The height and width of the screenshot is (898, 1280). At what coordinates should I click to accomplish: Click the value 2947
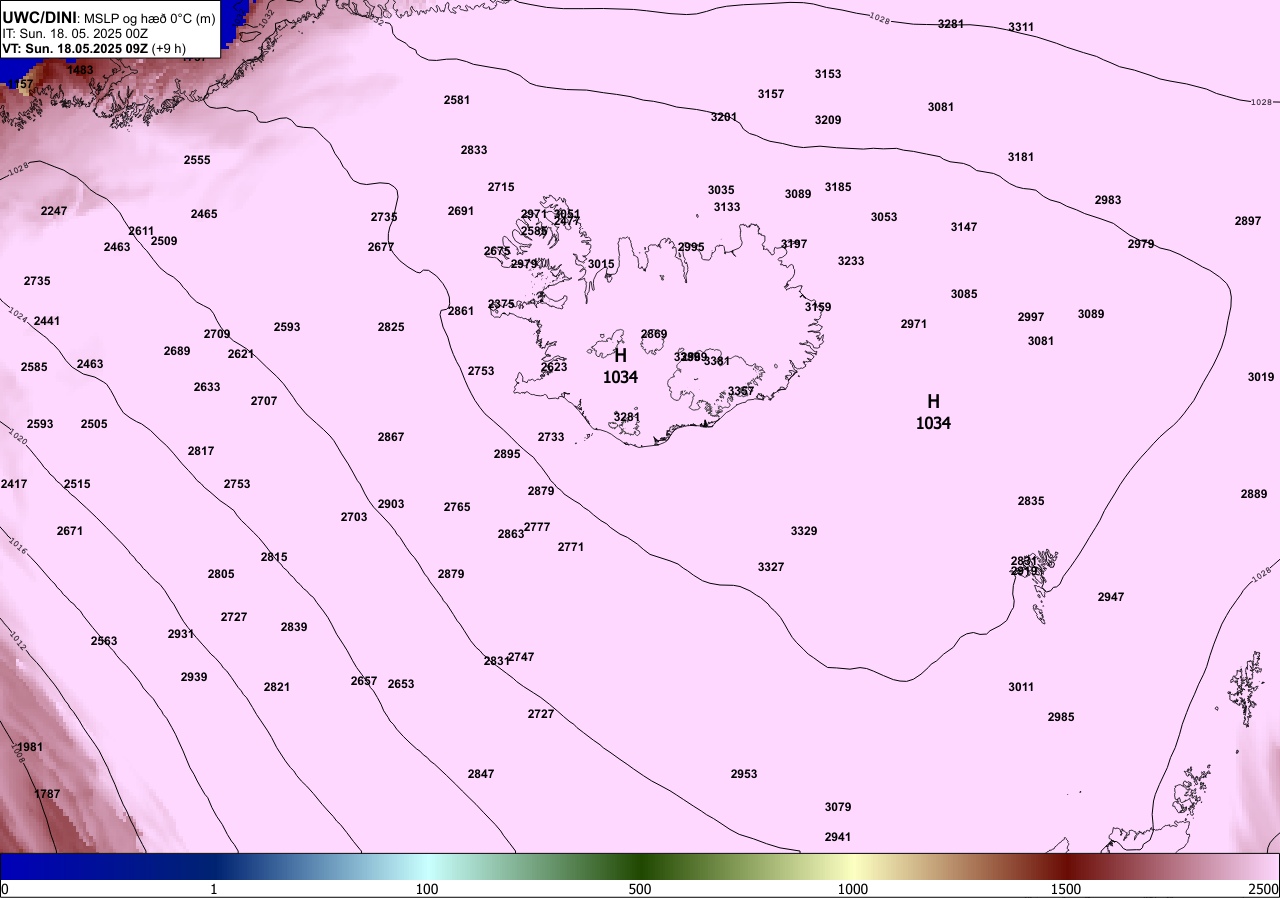(x=1111, y=597)
